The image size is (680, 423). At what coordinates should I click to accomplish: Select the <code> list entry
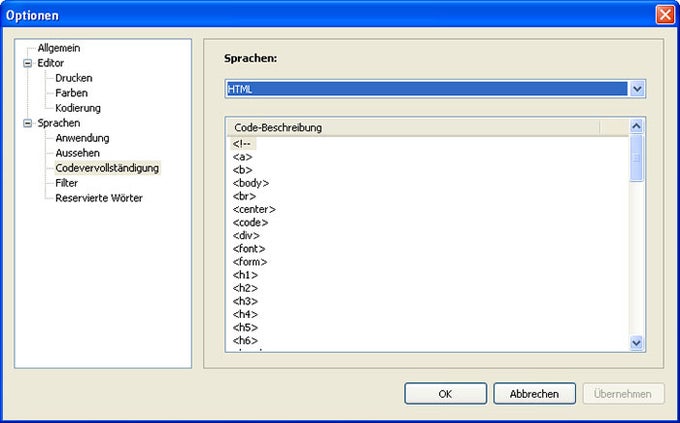(x=250, y=223)
